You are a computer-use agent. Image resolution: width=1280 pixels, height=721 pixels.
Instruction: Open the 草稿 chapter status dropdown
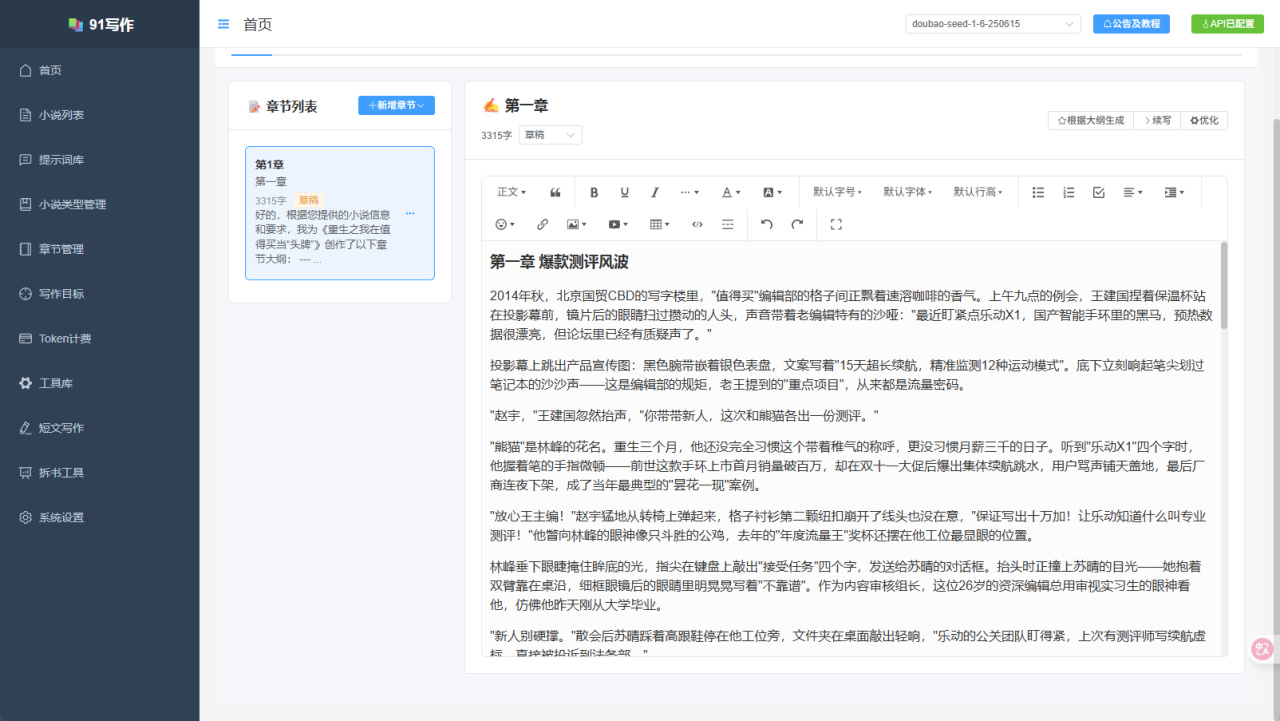coord(549,135)
